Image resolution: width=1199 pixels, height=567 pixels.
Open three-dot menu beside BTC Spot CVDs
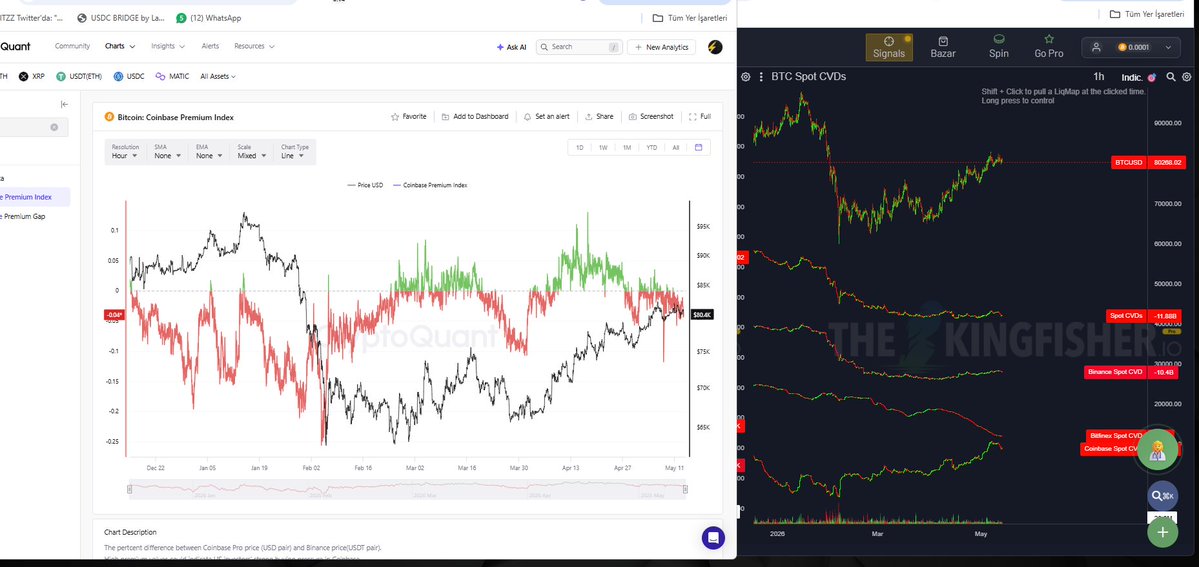[761, 77]
